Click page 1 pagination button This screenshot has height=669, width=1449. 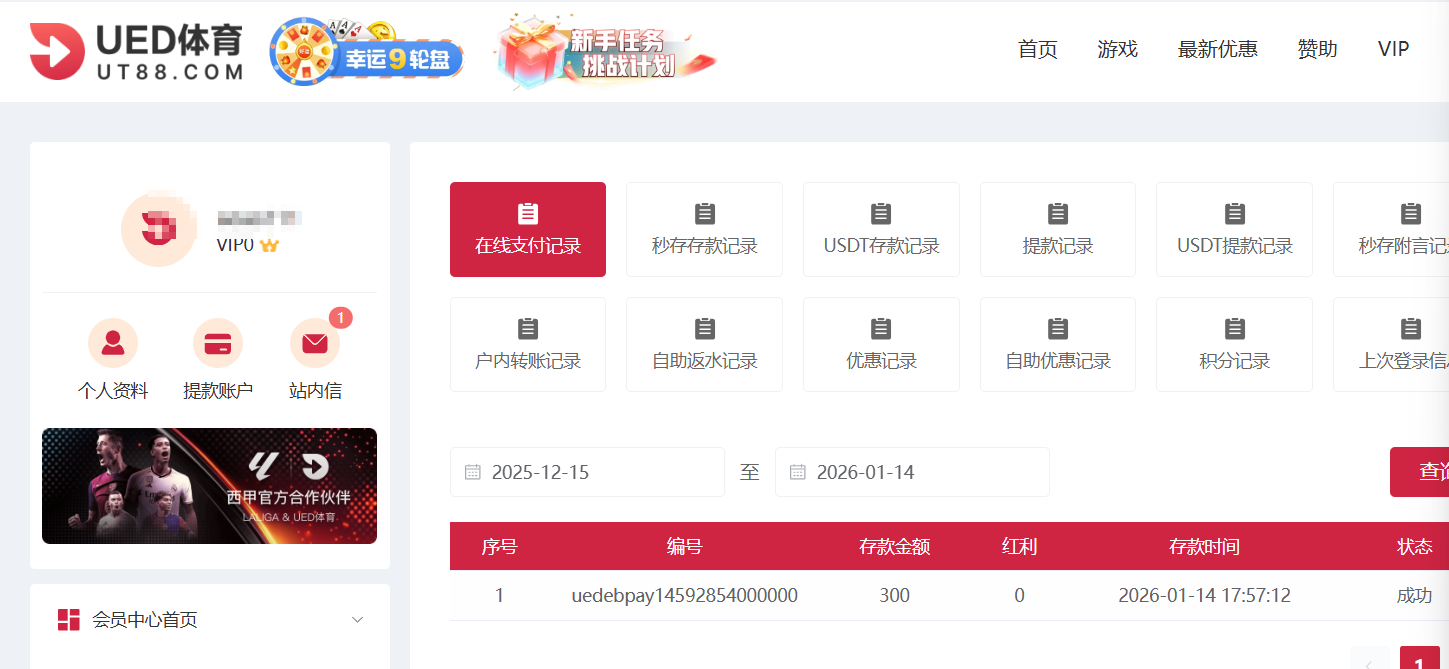[1419, 661]
